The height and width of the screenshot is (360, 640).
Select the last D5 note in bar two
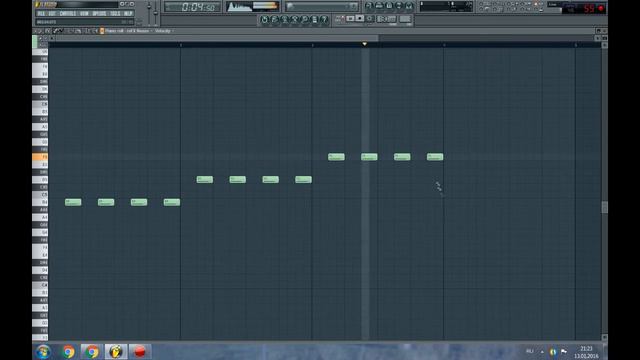[303, 180]
